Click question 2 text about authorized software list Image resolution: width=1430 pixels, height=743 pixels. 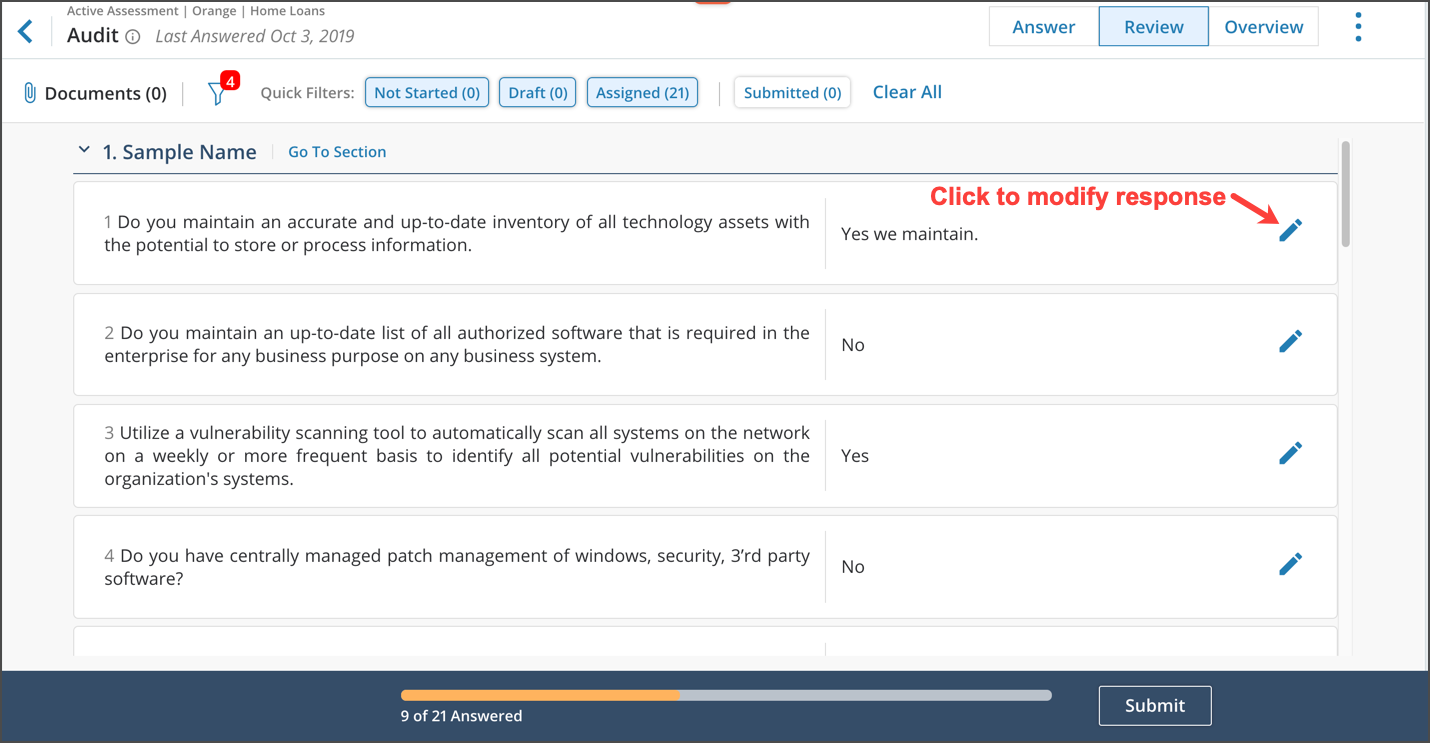pyautogui.click(x=457, y=344)
